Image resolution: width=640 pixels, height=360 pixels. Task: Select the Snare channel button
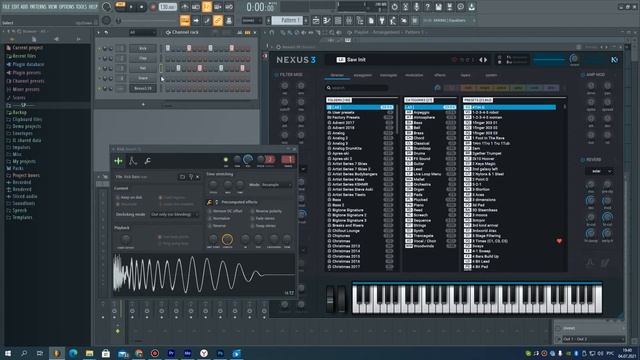coord(143,78)
